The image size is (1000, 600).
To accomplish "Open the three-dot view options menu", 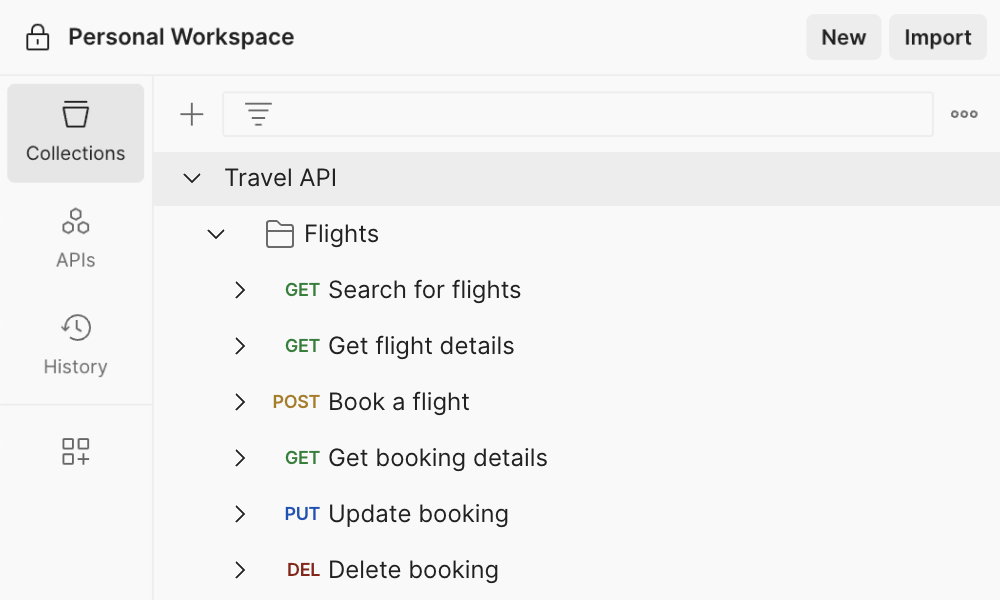I will (964, 115).
